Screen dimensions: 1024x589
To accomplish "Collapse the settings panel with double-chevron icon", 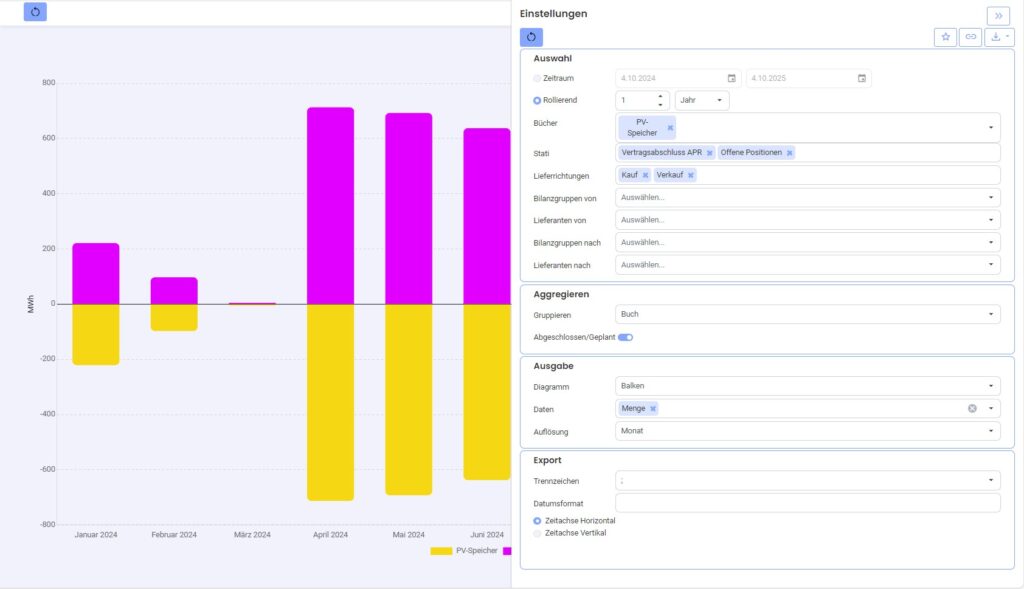I will (999, 16).
